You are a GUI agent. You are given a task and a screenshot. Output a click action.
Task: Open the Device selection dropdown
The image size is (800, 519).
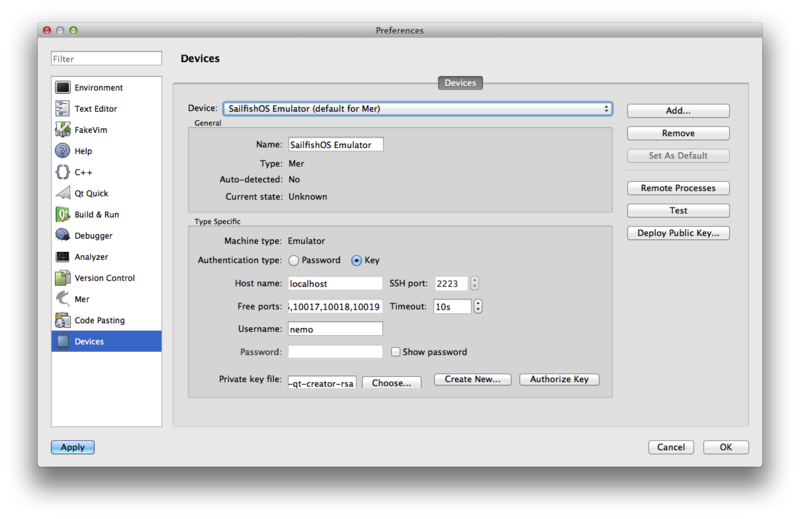pyautogui.click(x=417, y=108)
